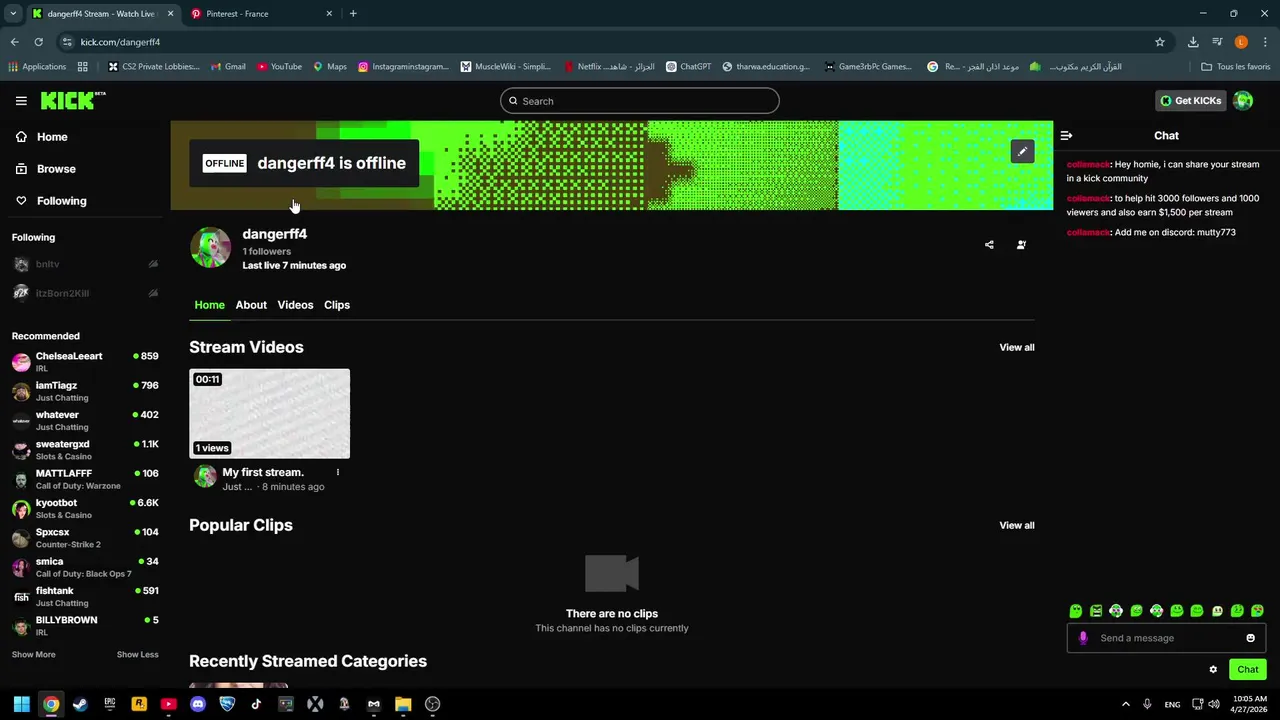Open ChelseaLeeart recommended channel

pyautogui.click(x=85, y=362)
